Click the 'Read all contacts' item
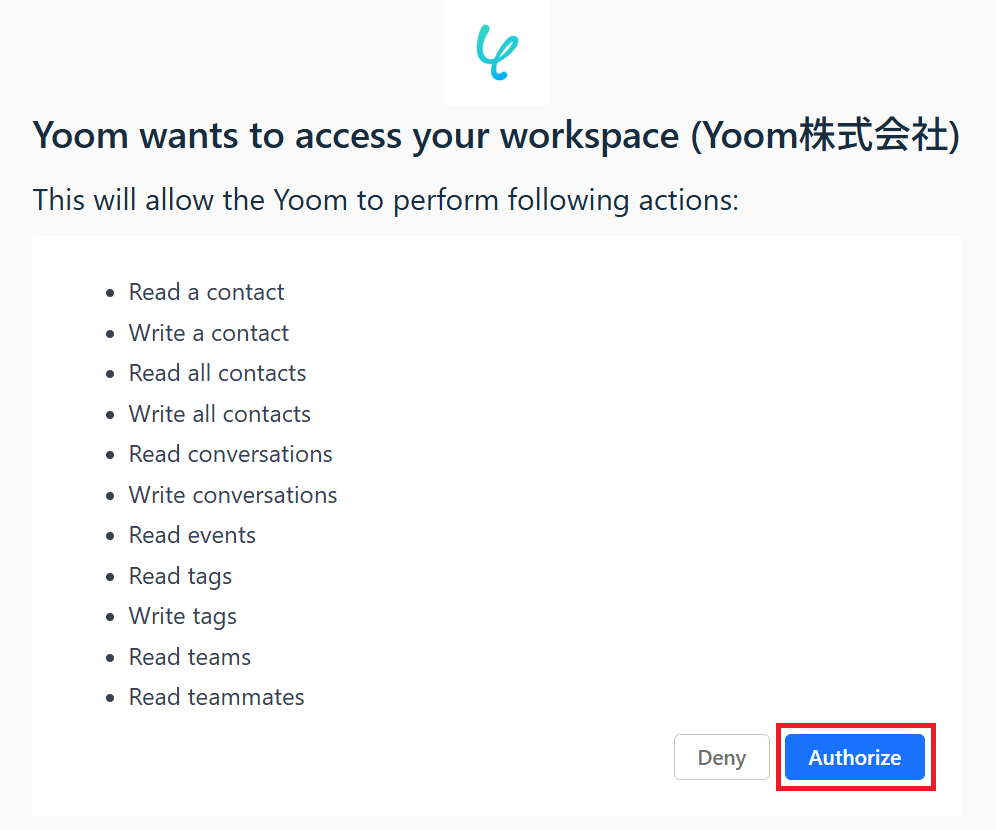The height and width of the screenshot is (830, 996). point(217,373)
